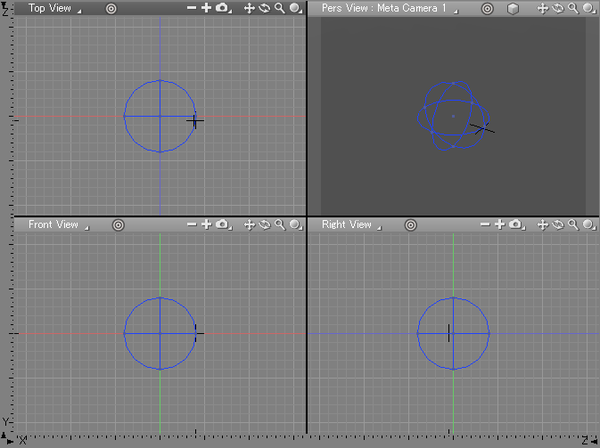Click the plus icon in Top View

[206, 8]
